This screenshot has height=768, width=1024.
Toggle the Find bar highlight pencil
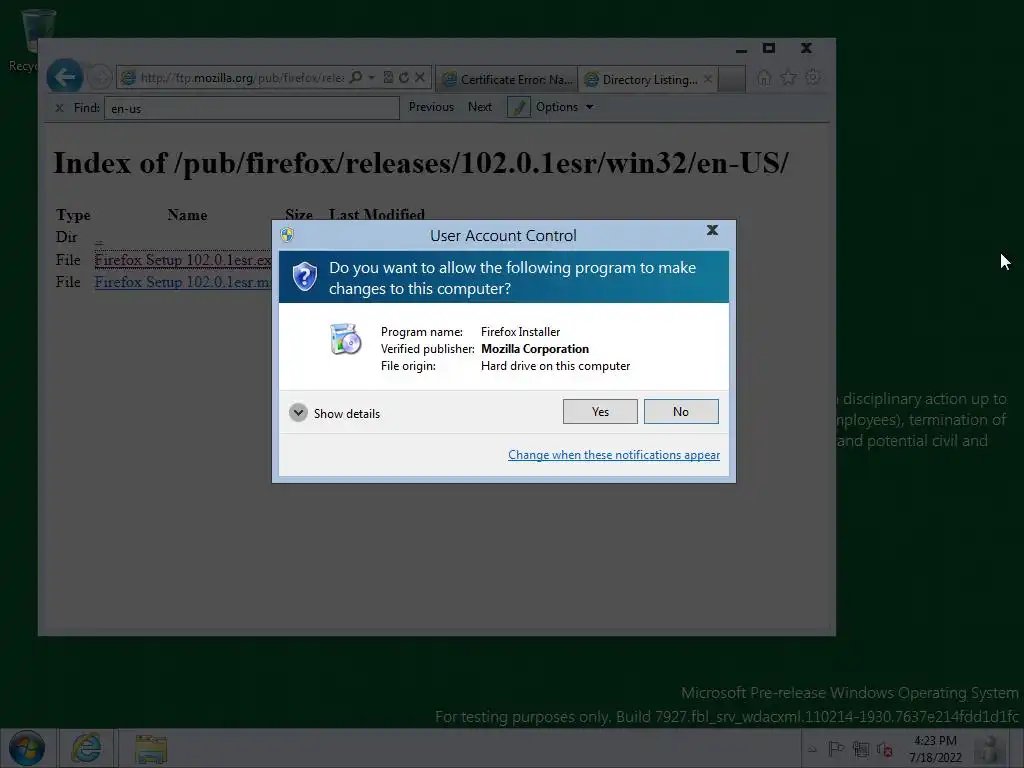(519, 107)
